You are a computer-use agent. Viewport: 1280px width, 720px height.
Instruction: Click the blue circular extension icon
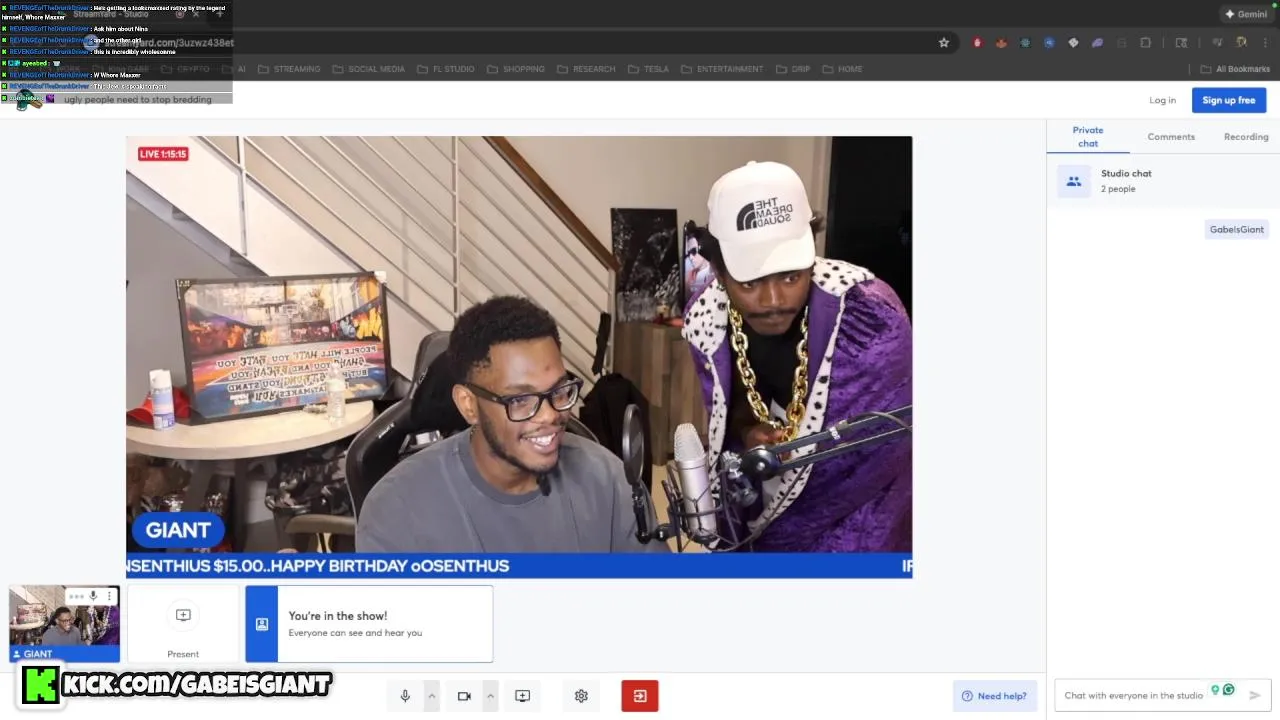1049,43
